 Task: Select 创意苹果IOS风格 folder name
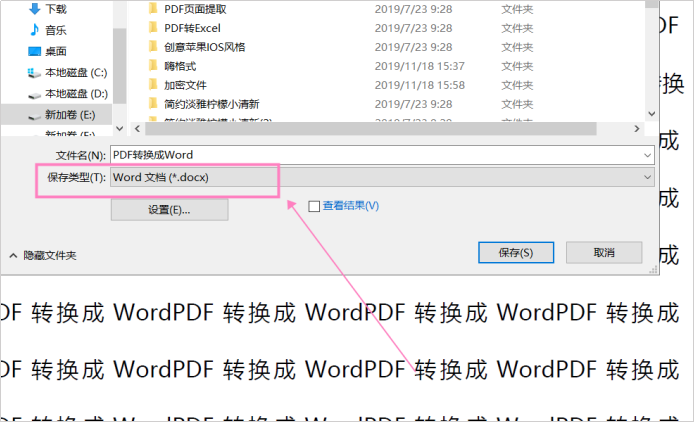click(x=205, y=47)
